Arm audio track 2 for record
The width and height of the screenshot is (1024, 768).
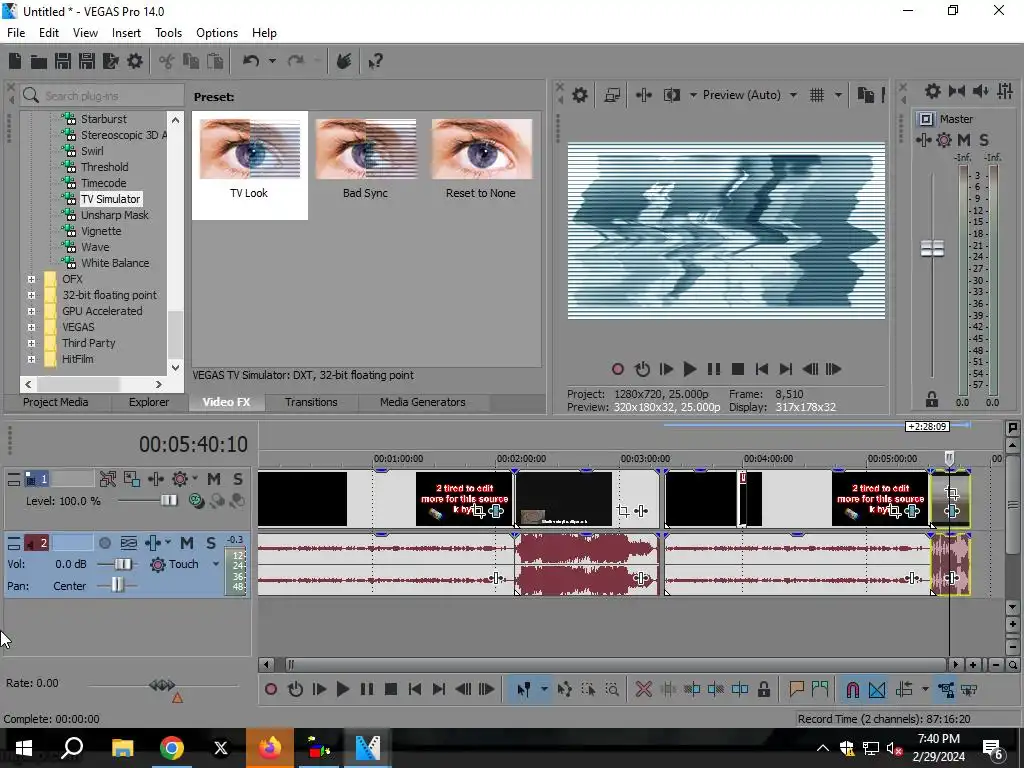104,543
